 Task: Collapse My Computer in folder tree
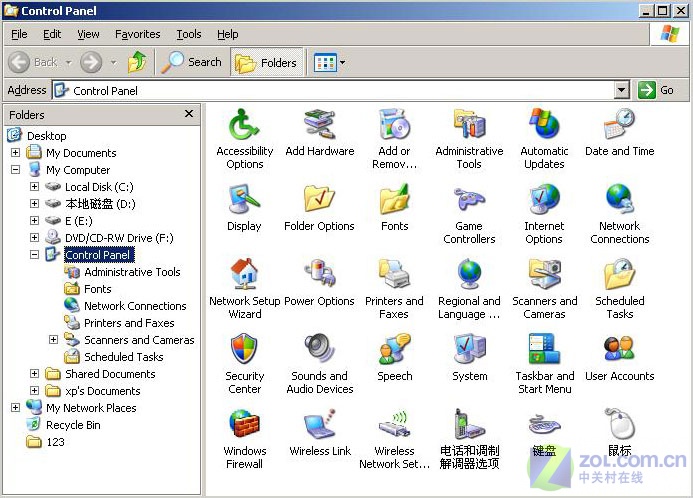click(15, 169)
